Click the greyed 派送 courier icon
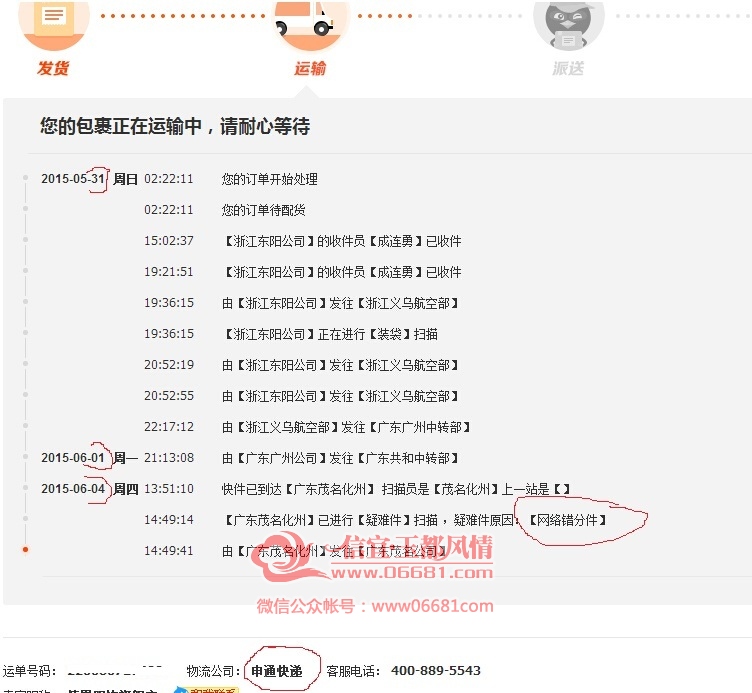752x693 pixels. pos(569,24)
